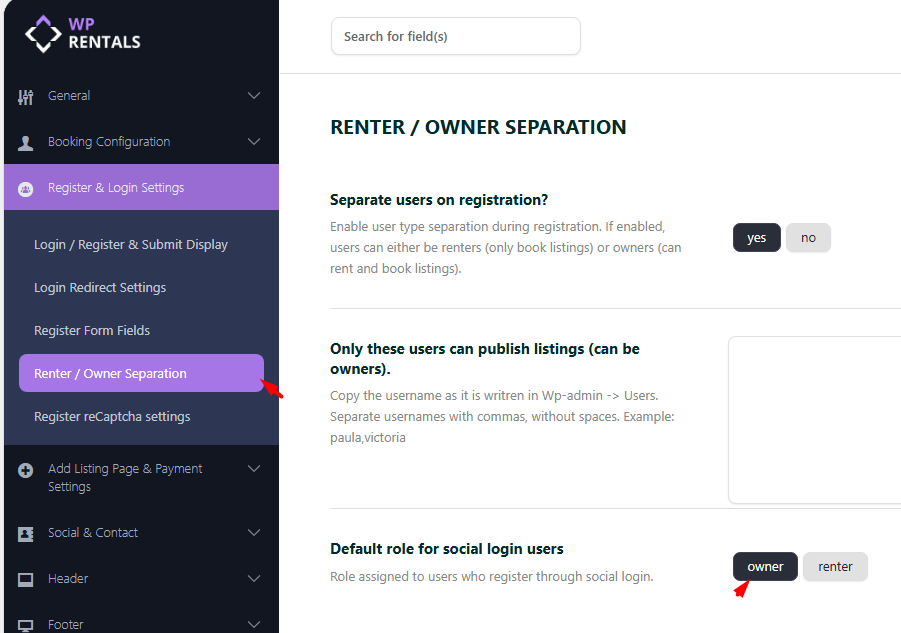Select renter as default social role
The image size is (901, 633).
[835, 567]
